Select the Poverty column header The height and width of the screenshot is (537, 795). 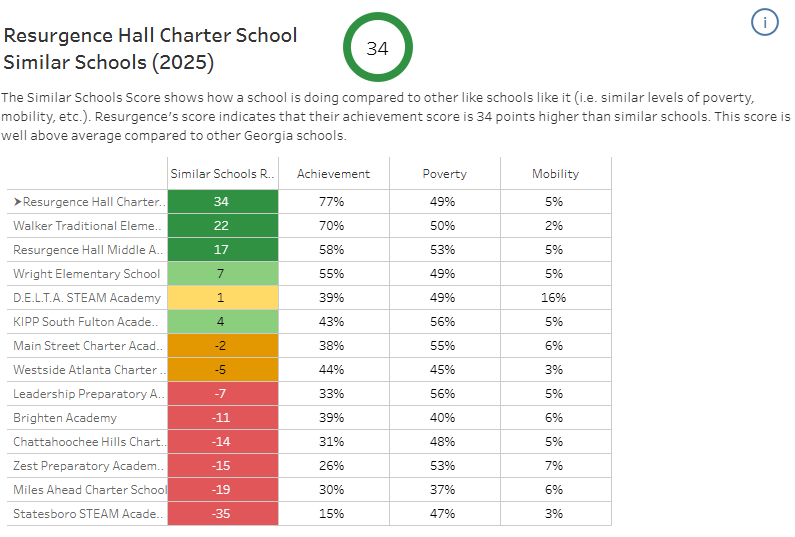[444, 174]
